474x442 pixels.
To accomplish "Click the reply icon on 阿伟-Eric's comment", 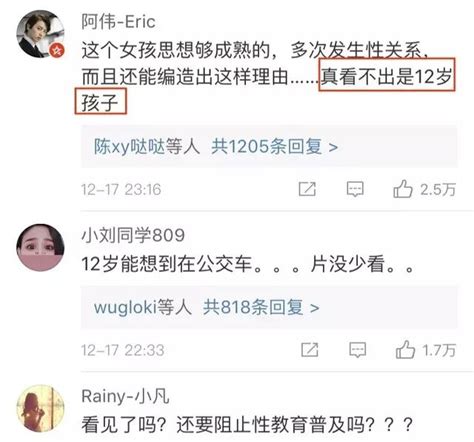I will point(355,189).
